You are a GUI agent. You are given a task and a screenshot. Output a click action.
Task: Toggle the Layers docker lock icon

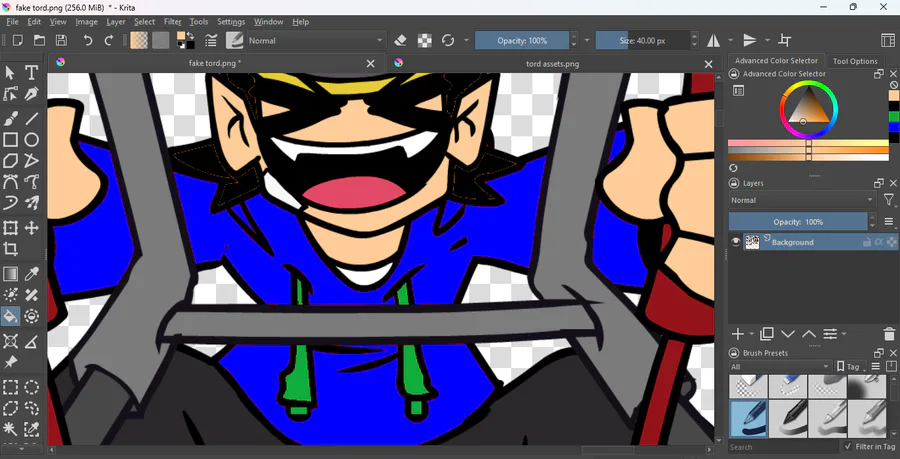734,183
